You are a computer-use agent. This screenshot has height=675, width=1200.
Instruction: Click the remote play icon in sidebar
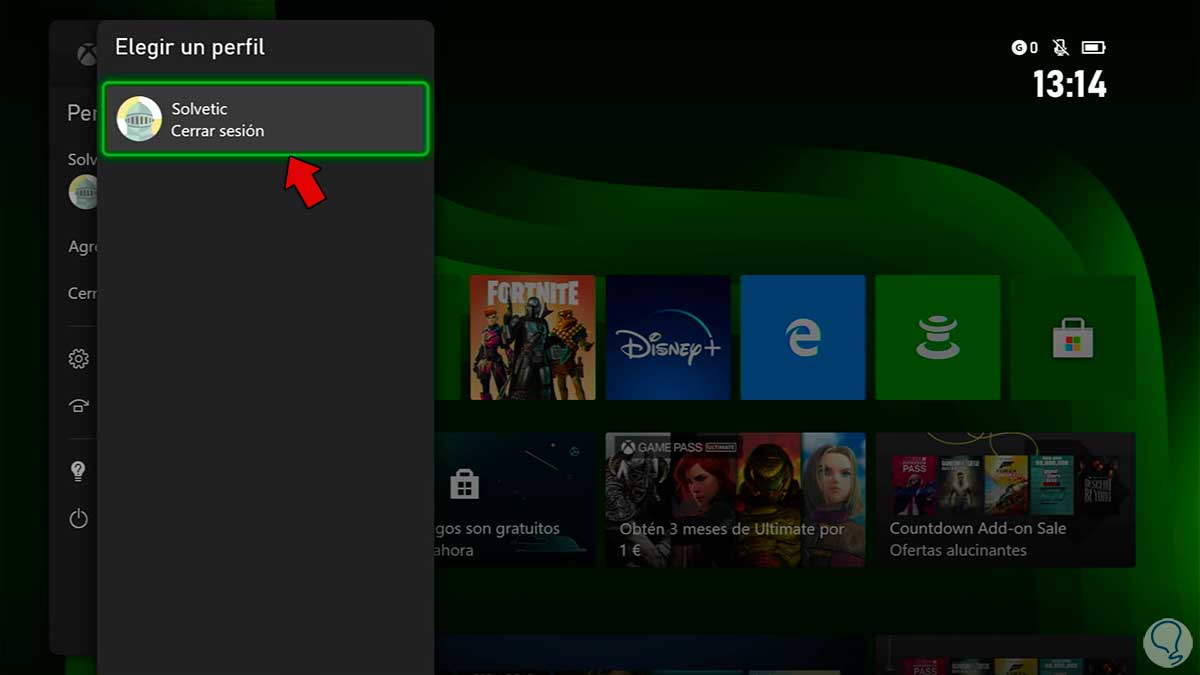(79, 405)
